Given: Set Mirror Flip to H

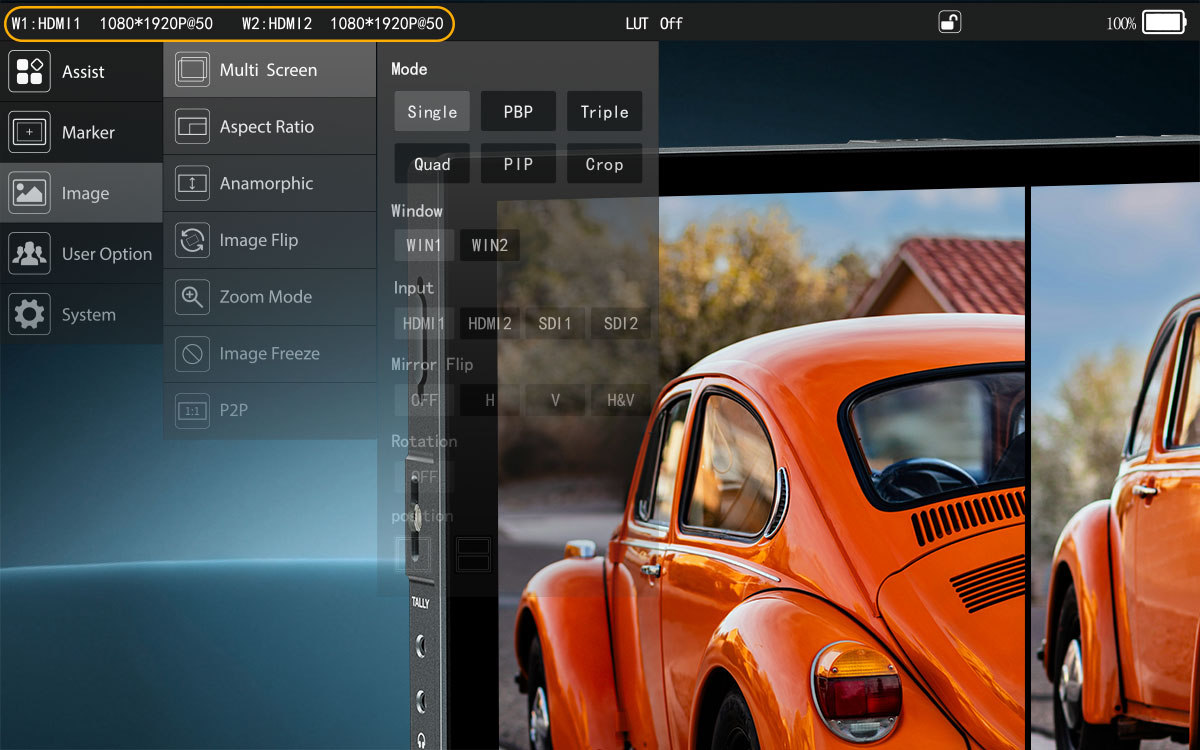Looking at the screenshot, I should [x=490, y=400].
